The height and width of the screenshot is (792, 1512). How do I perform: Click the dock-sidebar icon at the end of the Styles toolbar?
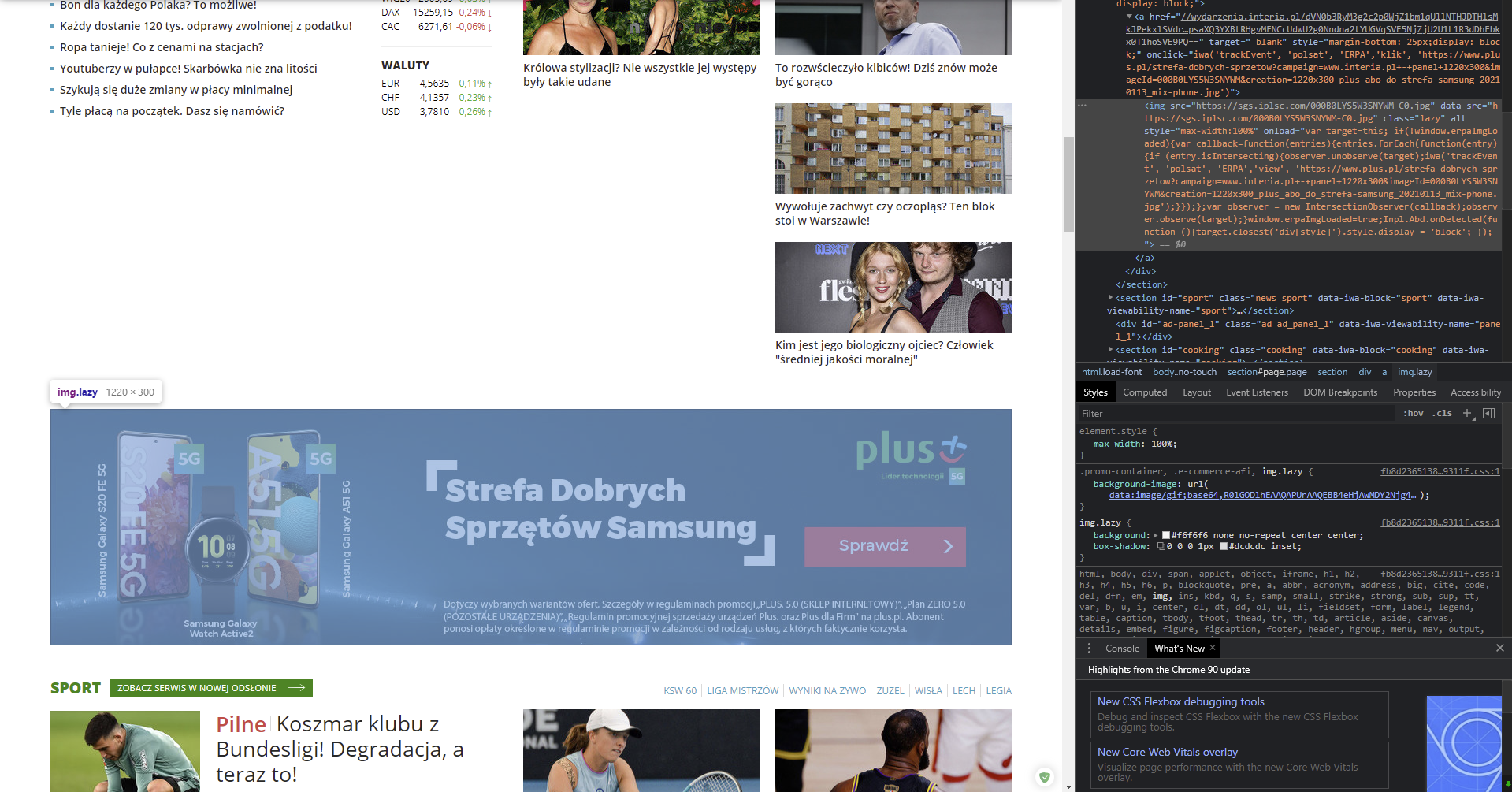pos(1488,413)
